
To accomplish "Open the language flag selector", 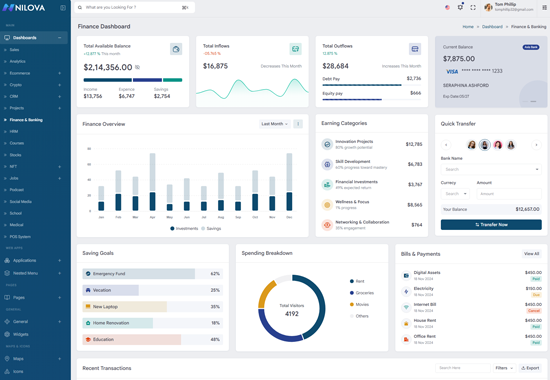I will (x=447, y=7).
